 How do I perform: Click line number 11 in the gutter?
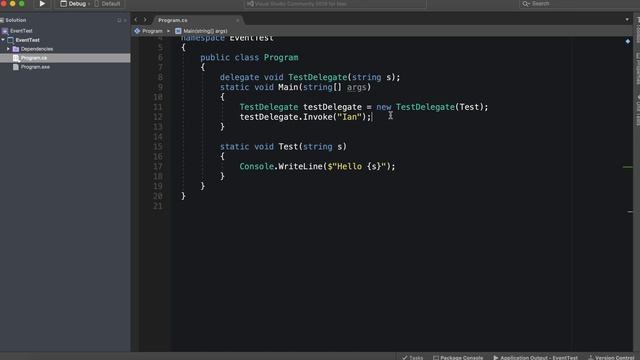pos(158,107)
